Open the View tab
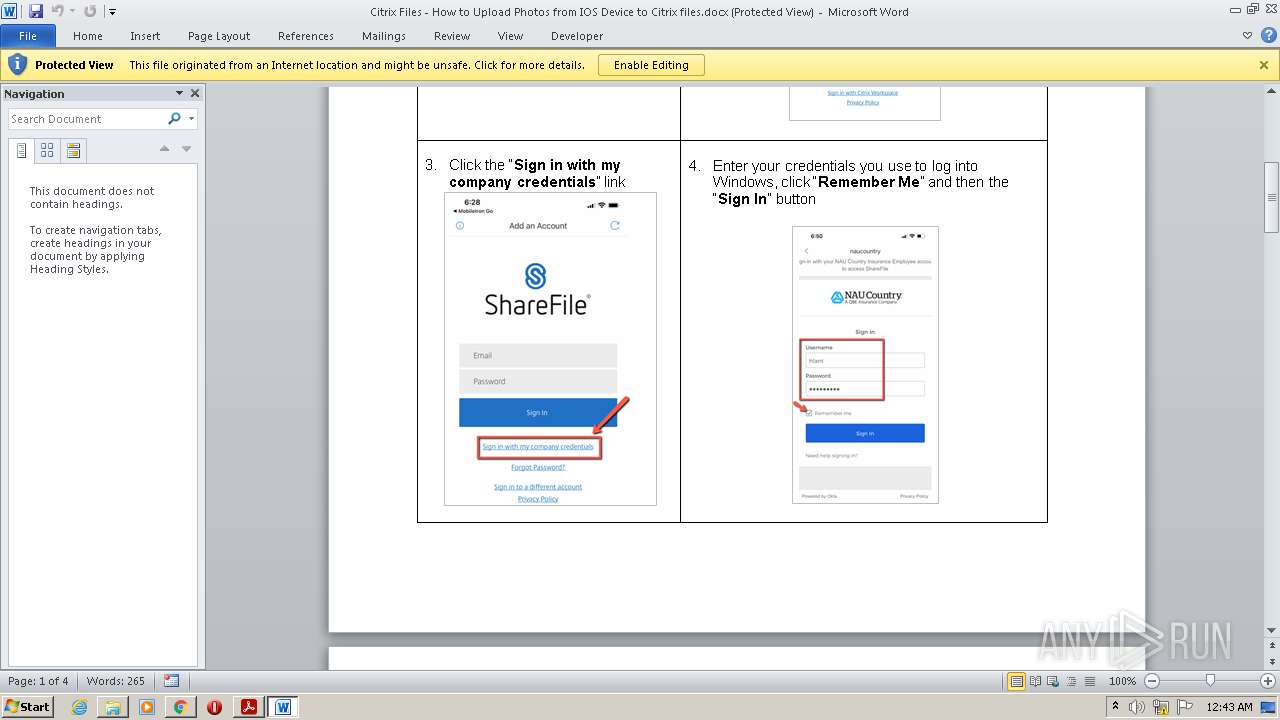 510,36
